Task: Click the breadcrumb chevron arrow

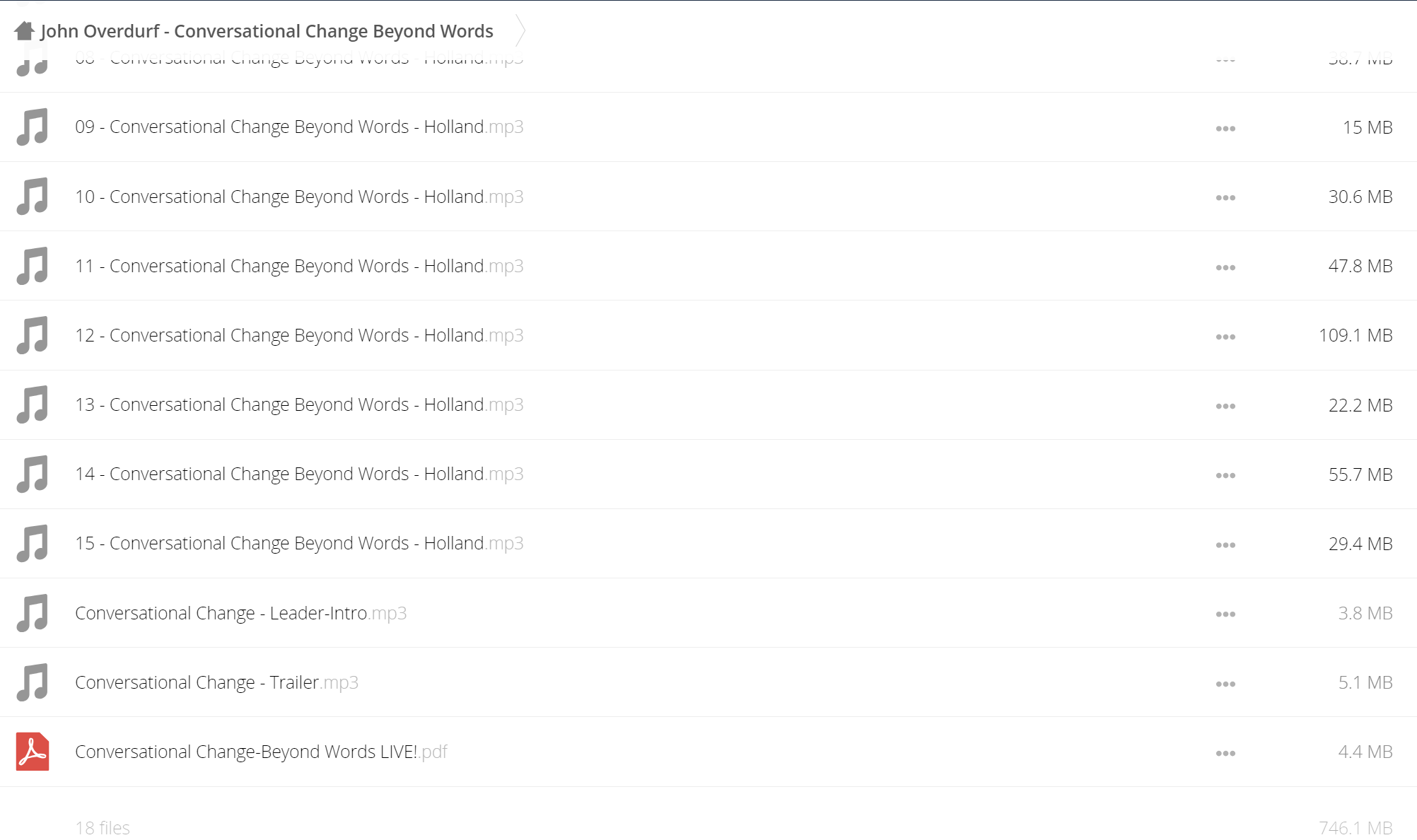Action: (520, 30)
